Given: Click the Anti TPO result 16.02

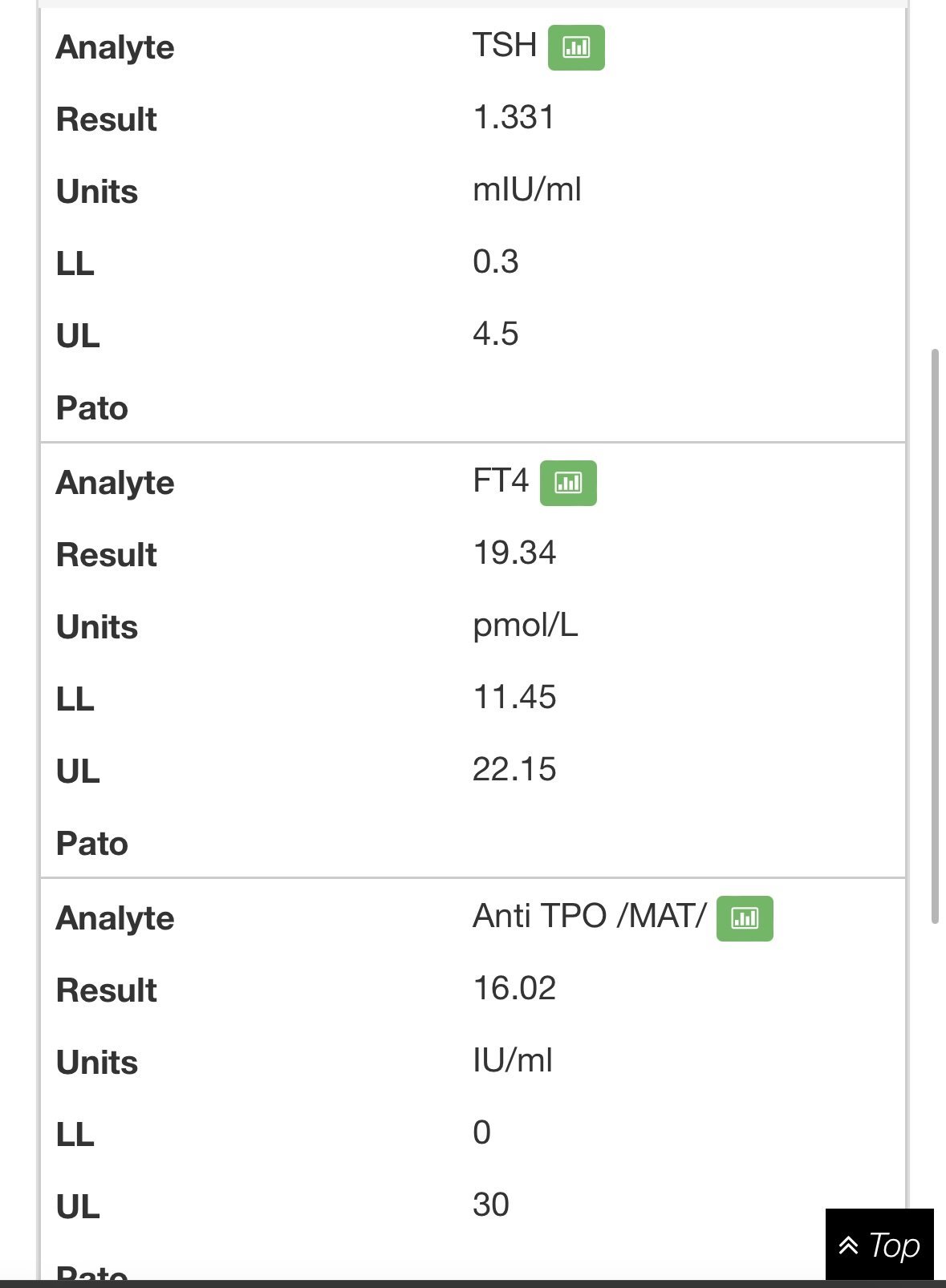Looking at the screenshot, I should (x=514, y=989).
